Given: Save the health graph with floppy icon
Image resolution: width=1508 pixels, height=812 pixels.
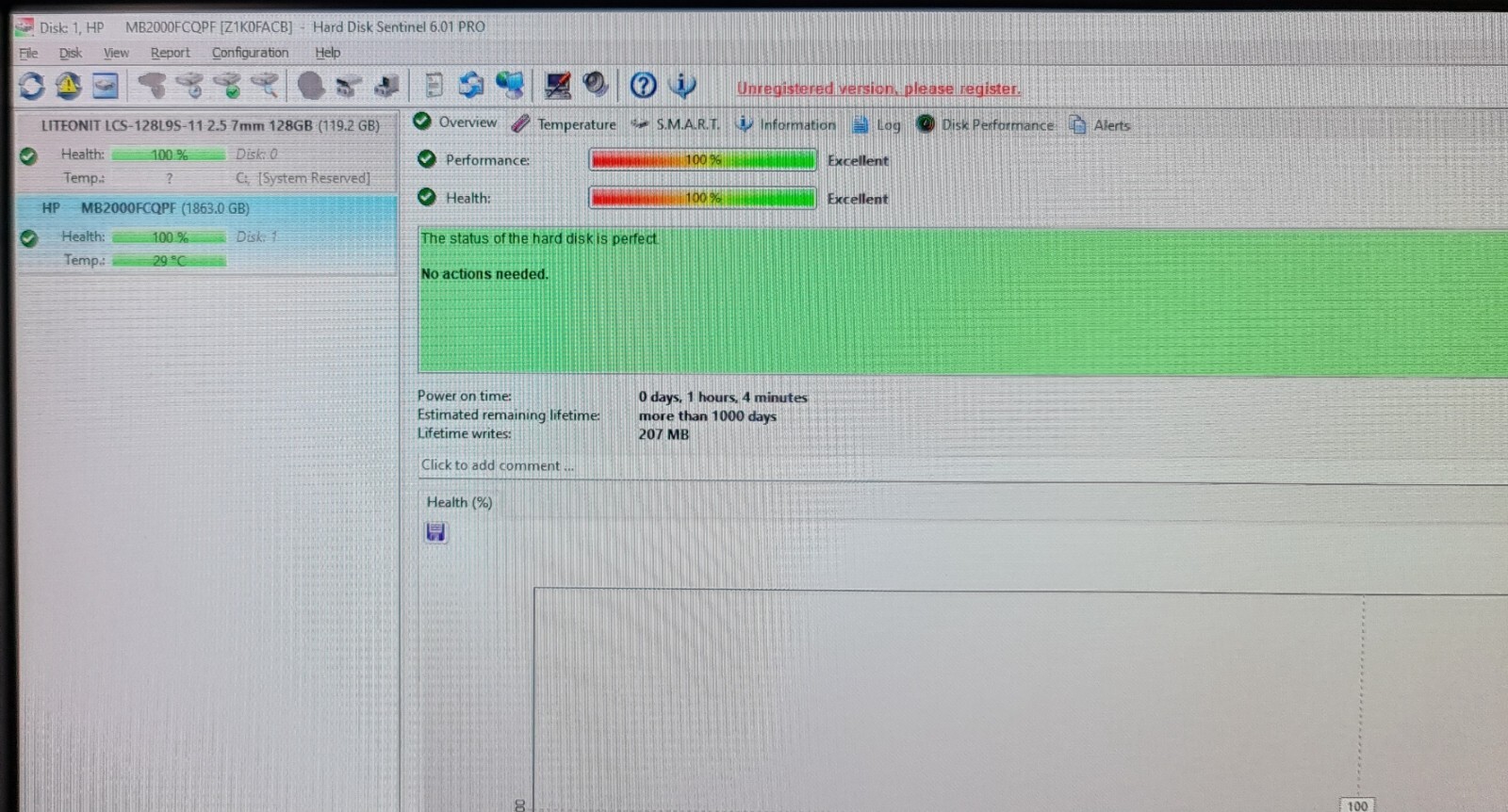Looking at the screenshot, I should pos(435,532).
